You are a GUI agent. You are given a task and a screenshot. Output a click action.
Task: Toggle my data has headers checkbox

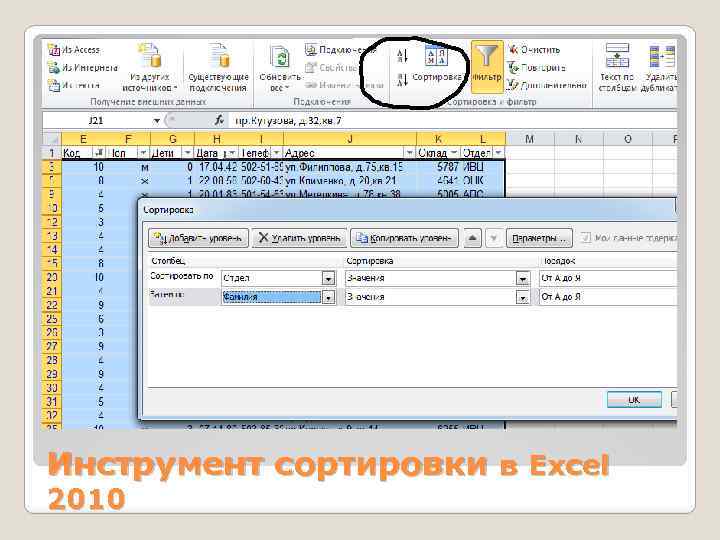tap(585, 237)
